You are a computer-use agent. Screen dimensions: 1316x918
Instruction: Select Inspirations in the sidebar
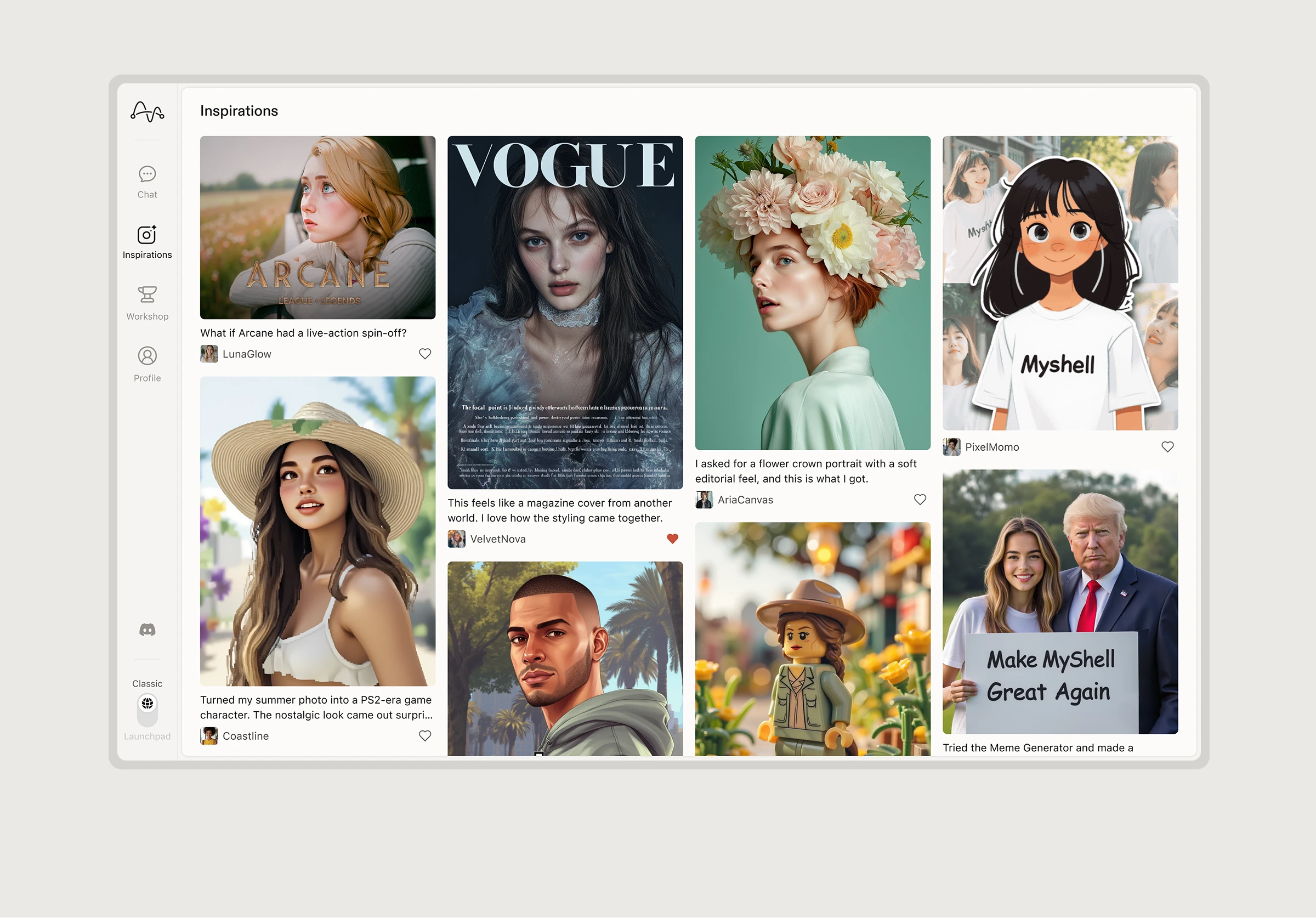click(148, 242)
